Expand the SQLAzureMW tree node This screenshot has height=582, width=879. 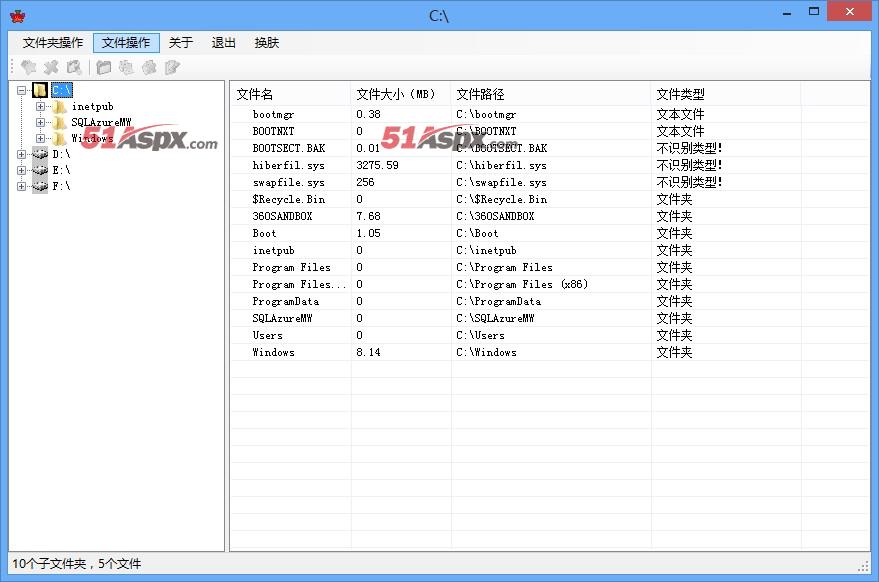click(40, 122)
